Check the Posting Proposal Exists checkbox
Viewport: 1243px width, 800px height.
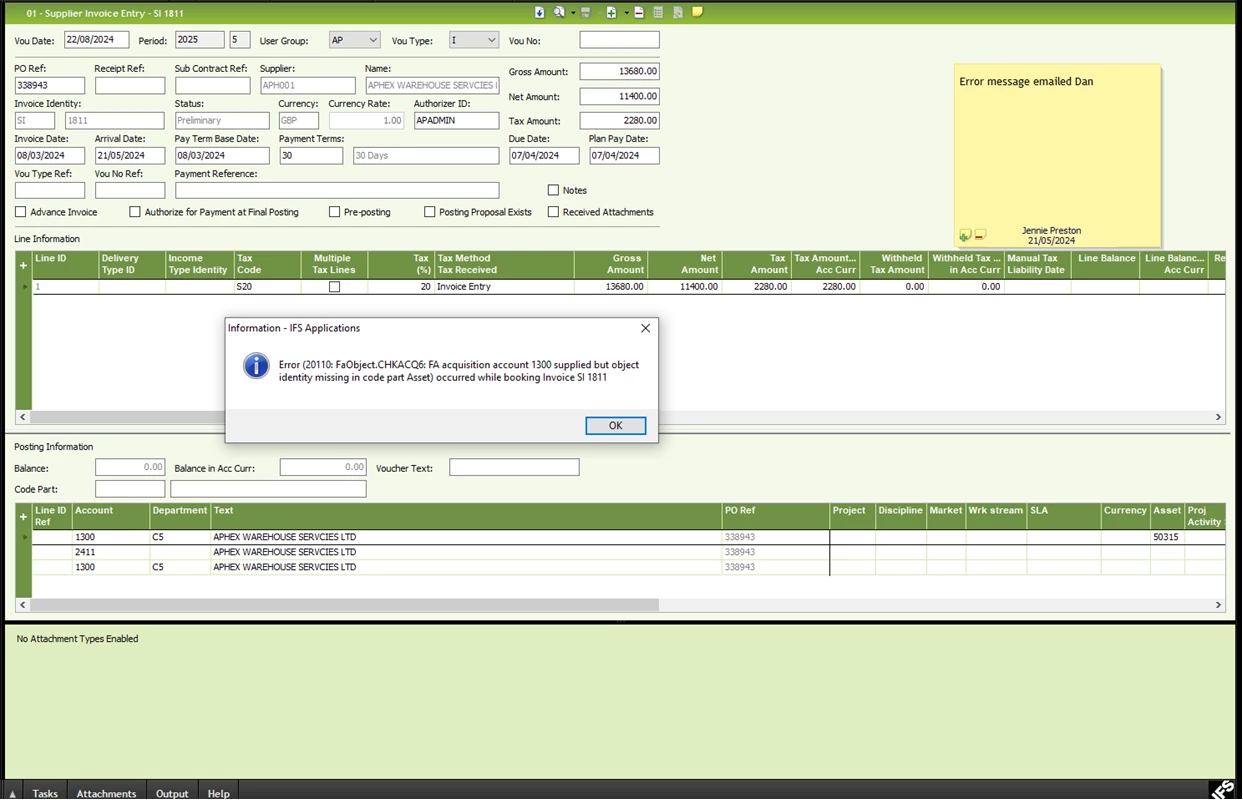pyautogui.click(x=430, y=212)
